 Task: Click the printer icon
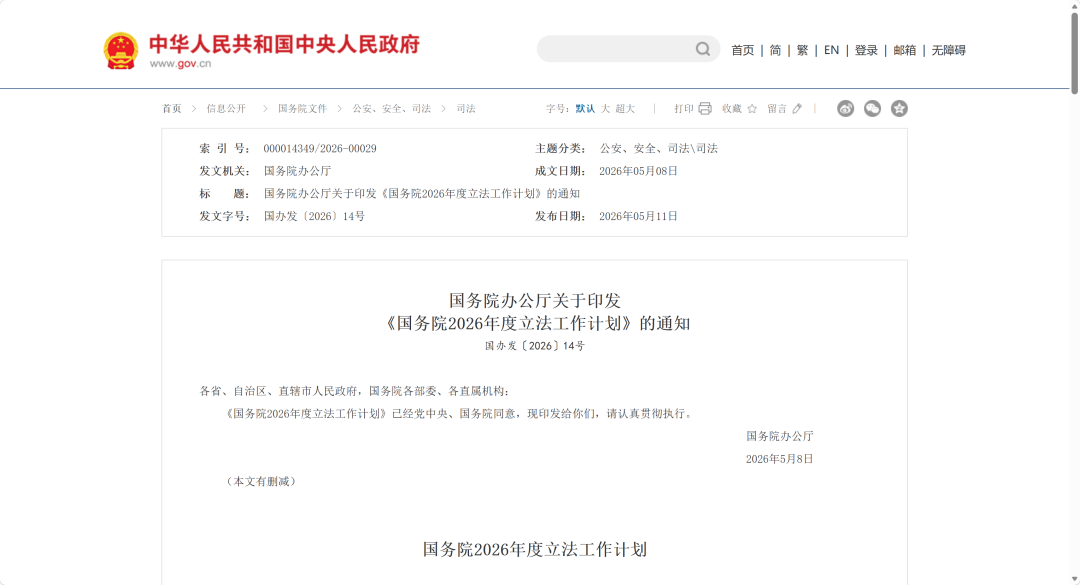coord(705,108)
